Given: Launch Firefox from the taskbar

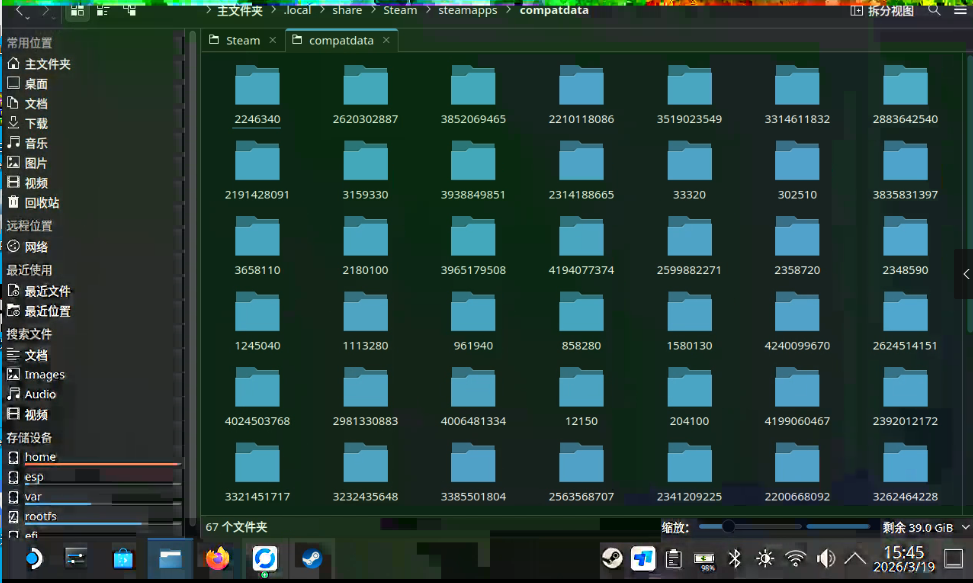Looking at the screenshot, I should point(217,558).
